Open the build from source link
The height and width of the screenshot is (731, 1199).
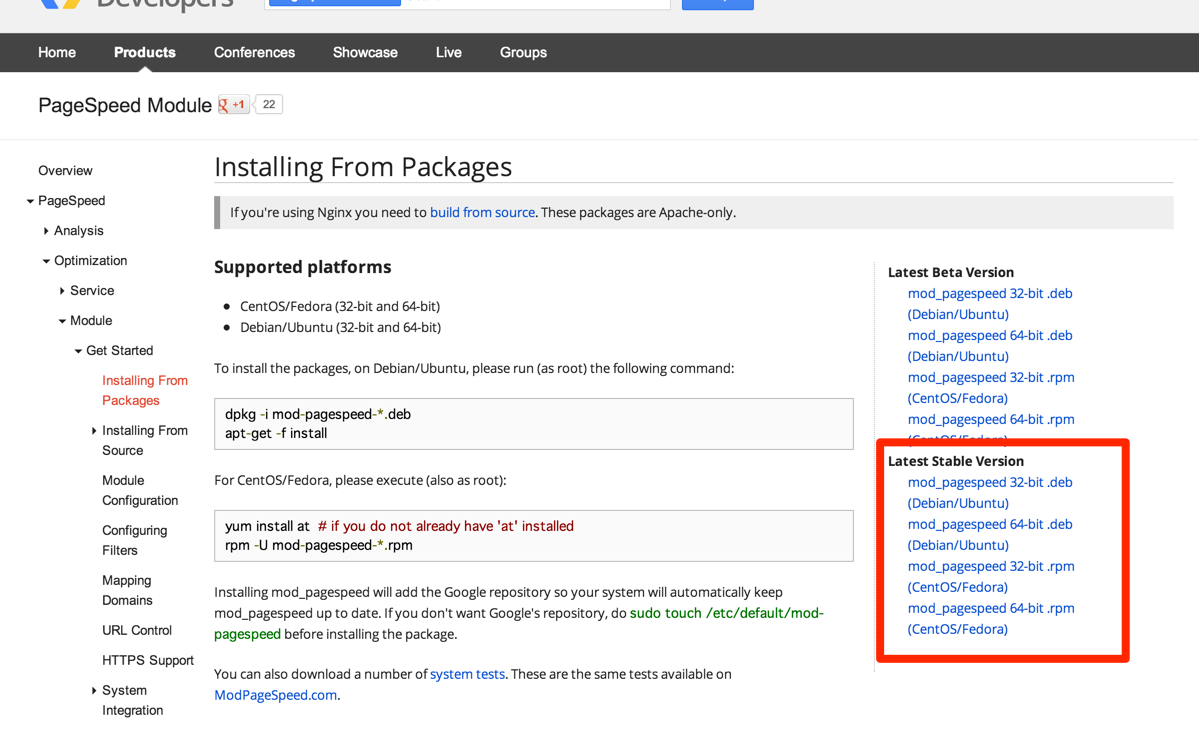(483, 212)
